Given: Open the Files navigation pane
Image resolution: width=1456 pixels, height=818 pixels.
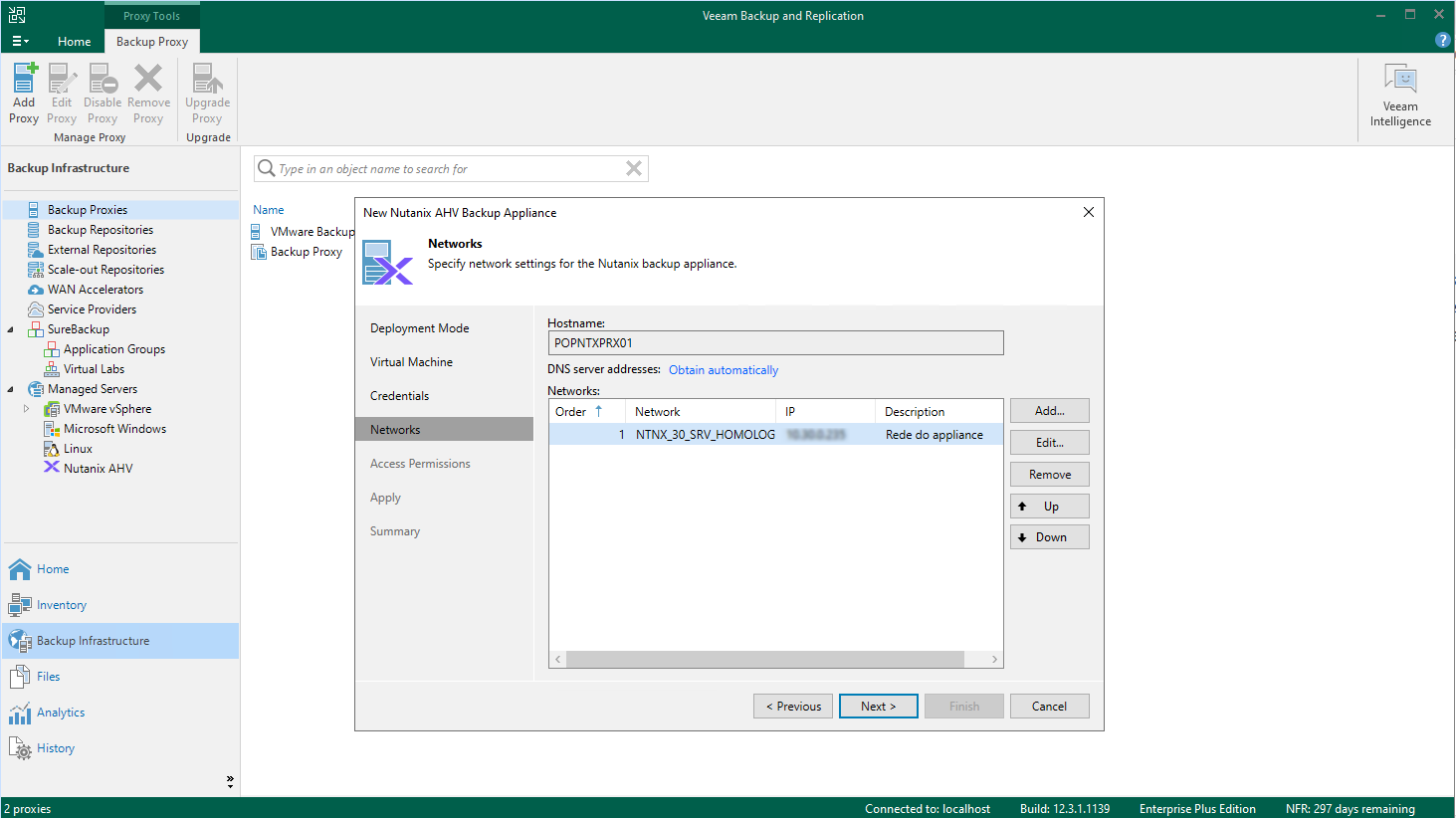Looking at the screenshot, I should point(120,677).
